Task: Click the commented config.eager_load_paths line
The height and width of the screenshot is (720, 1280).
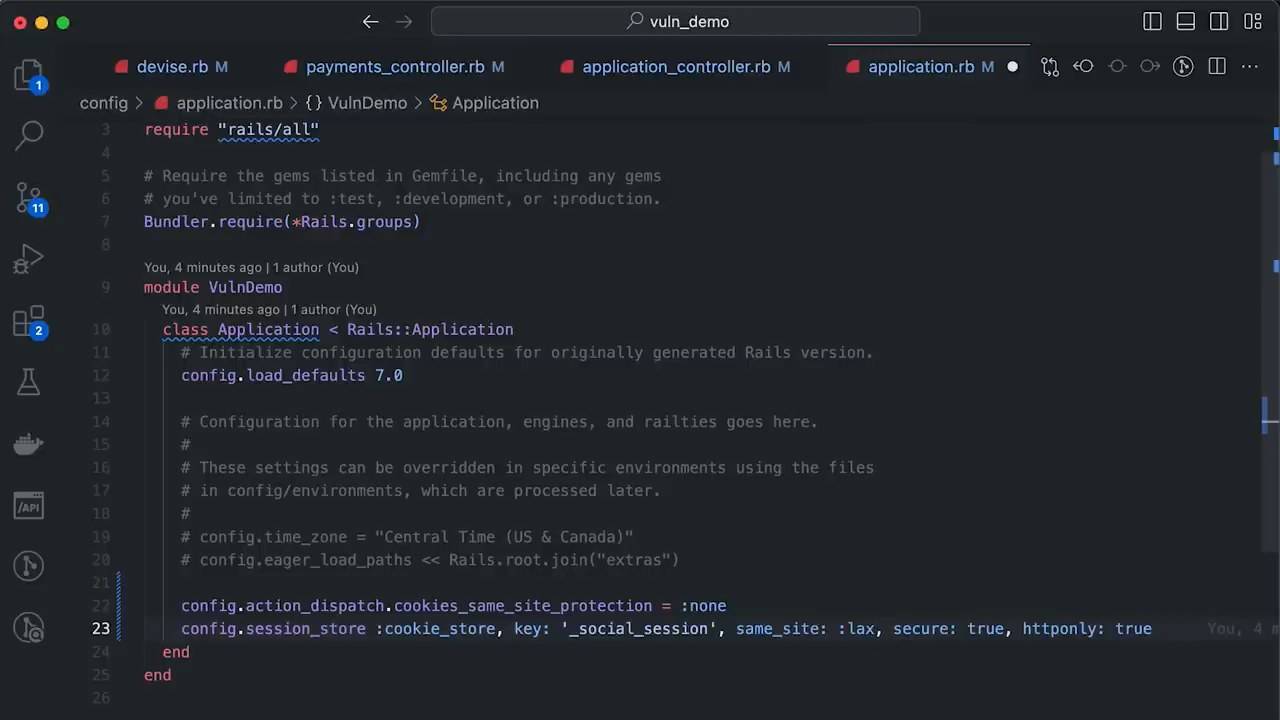Action: tap(430, 560)
